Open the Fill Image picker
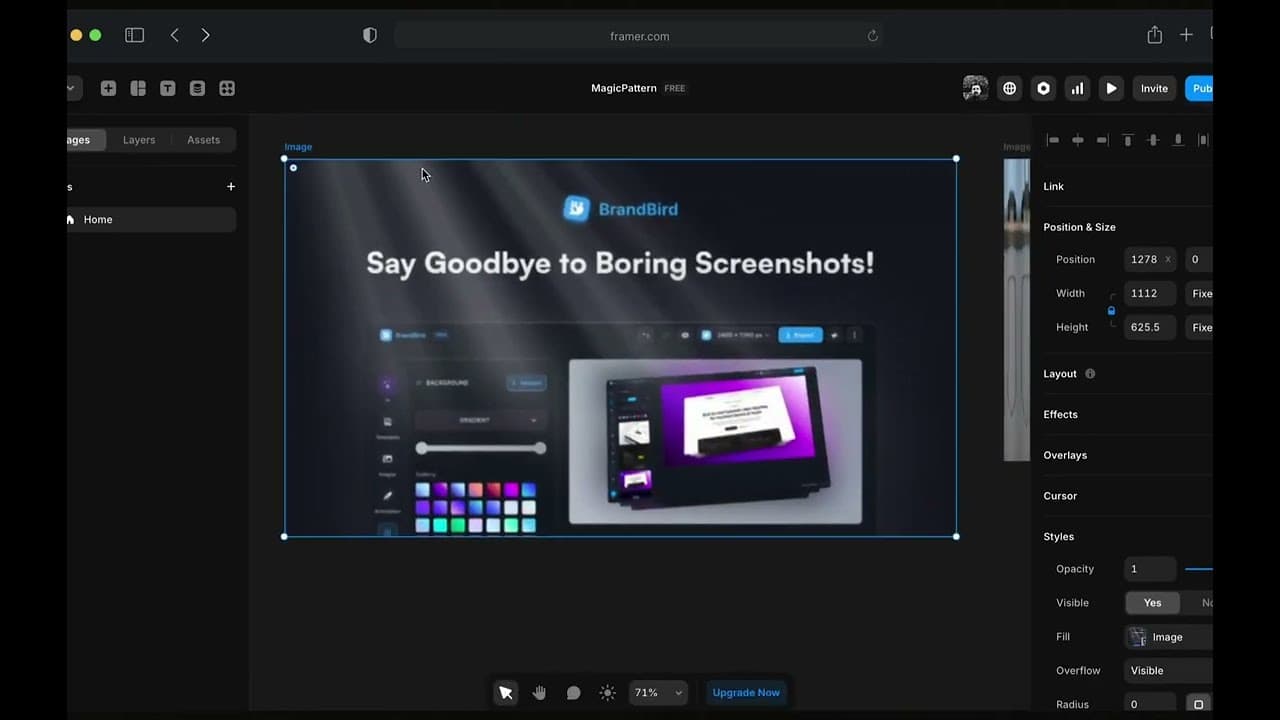This screenshot has height=720, width=1280. [x=1168, y=637]
